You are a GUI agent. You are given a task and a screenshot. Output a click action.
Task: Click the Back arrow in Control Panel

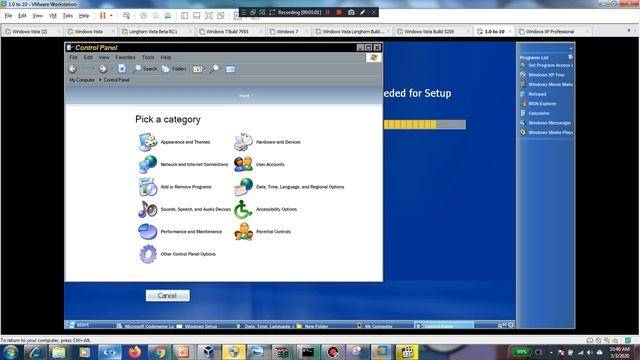pyautogui.click(x=73, y=69)
